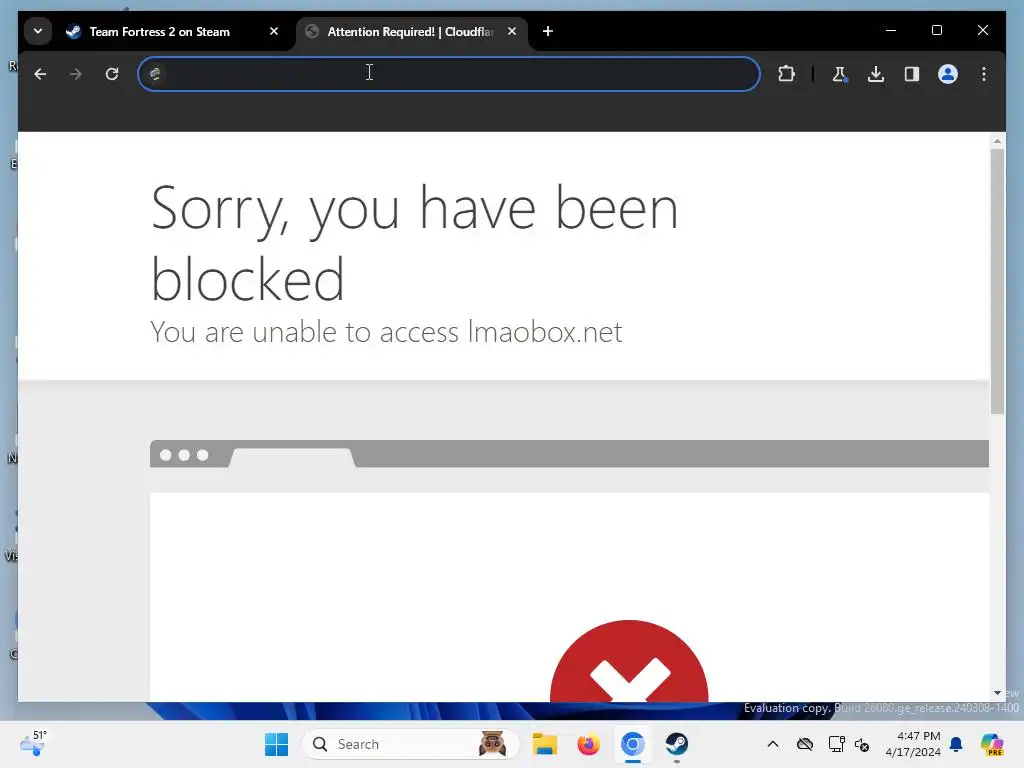
Task: Open Steam from the taskbar
Action: (677, 744)
